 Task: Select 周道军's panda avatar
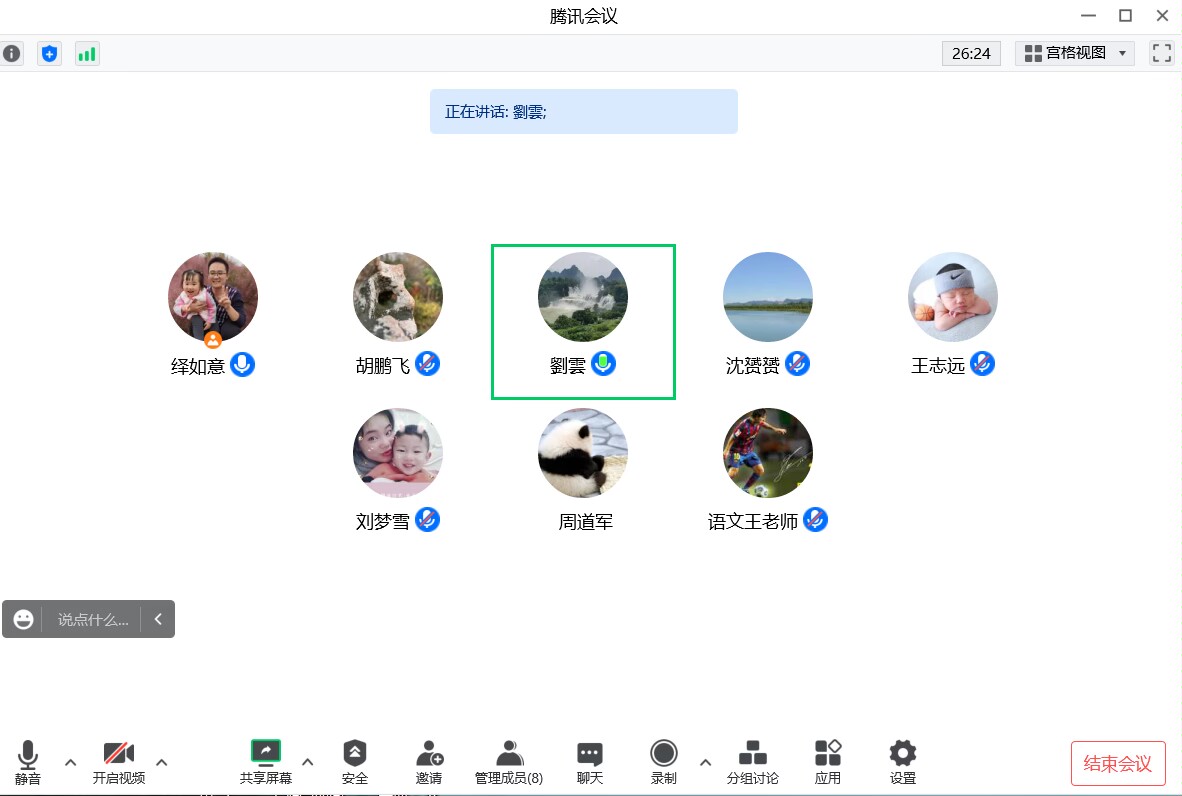(x=583, y=453)
